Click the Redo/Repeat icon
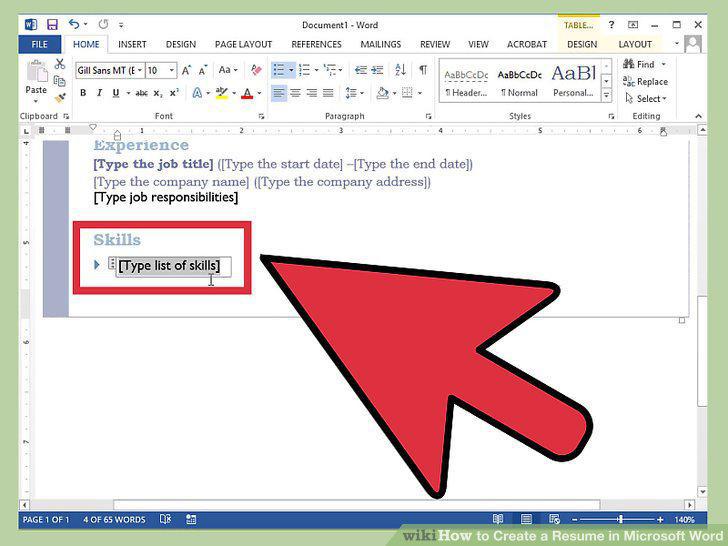The height and width of the screenshot is (546, 728). 103,24
